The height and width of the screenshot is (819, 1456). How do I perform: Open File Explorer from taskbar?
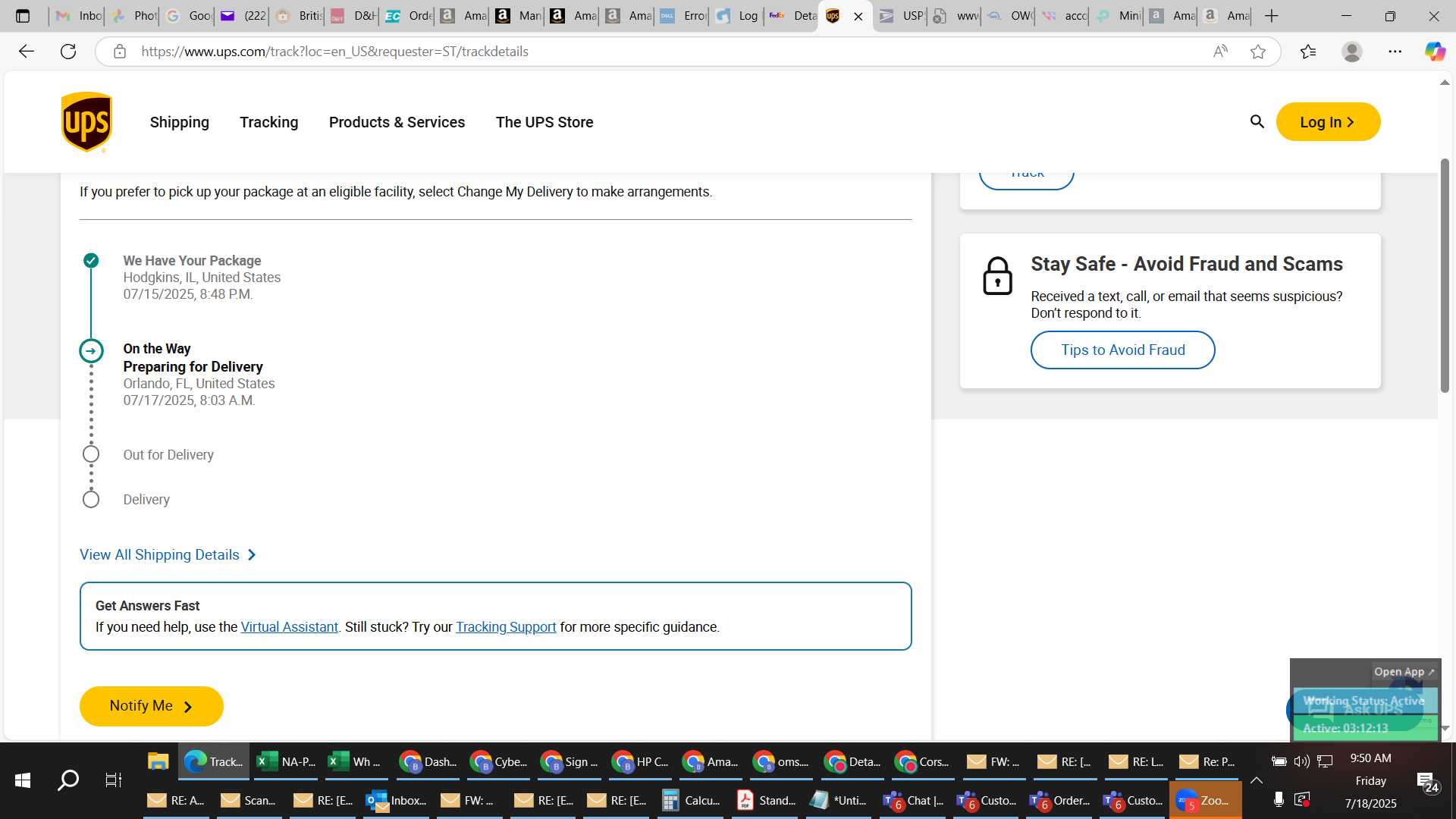pyautogui.click(x=158, y=761)
